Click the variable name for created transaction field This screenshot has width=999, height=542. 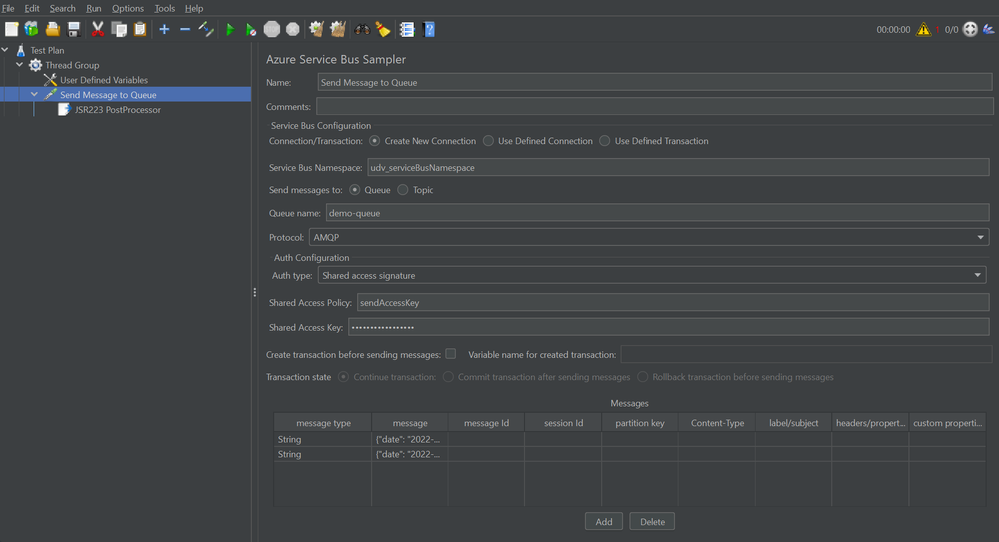coord(806,354)
